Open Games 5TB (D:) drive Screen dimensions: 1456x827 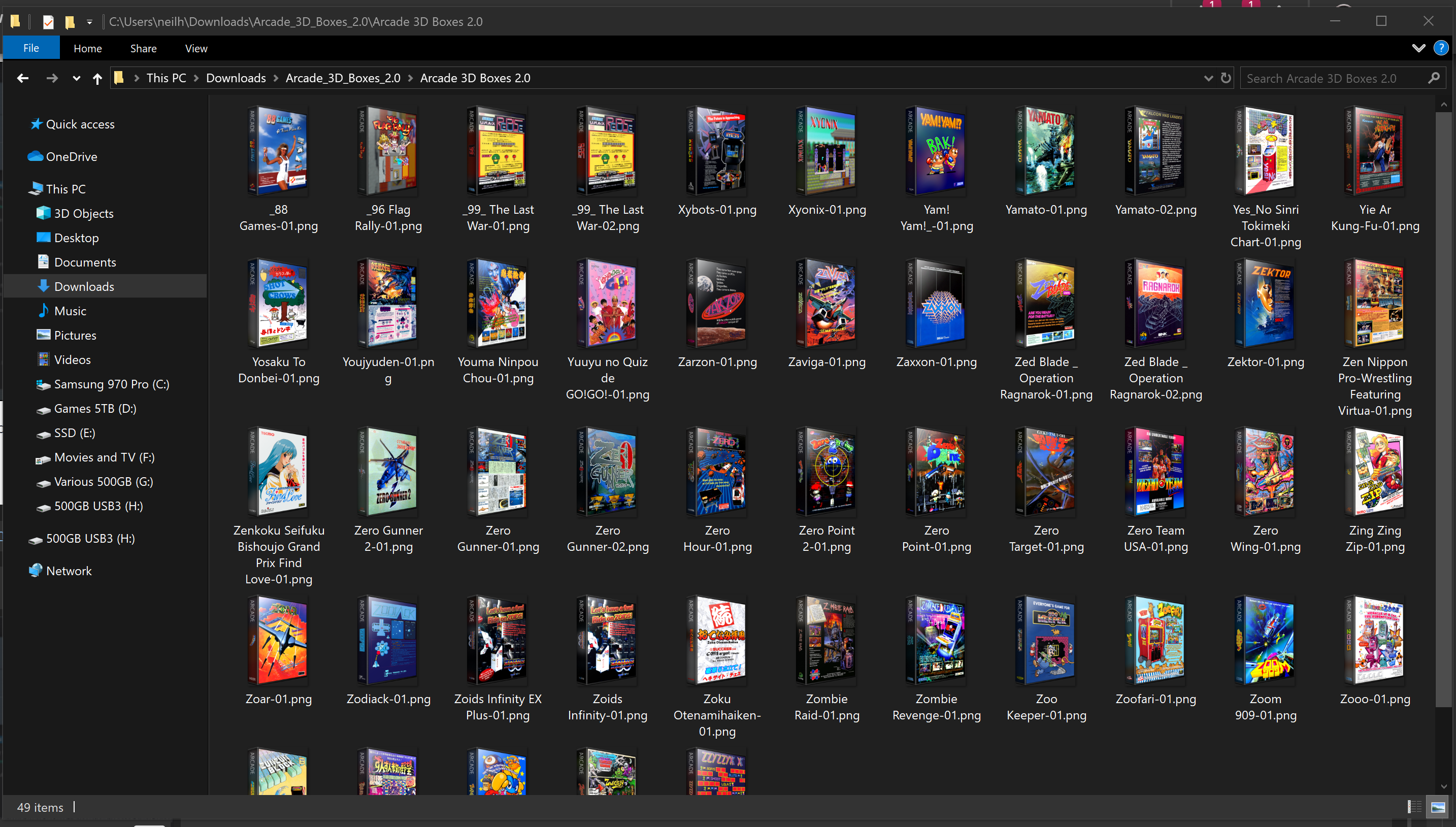tap(86, 408)
